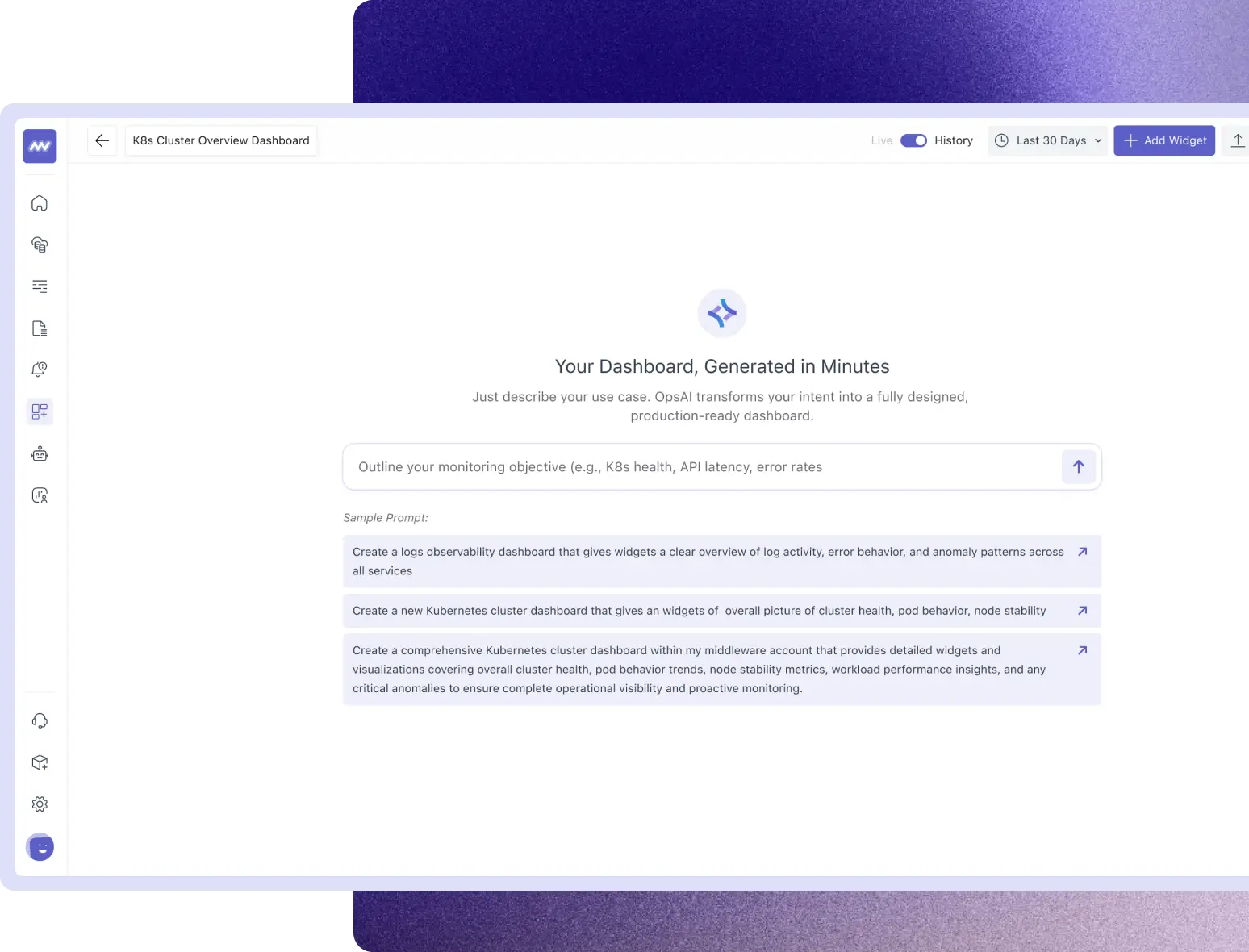Click the Middleware logo icon
The image size is (1249, 952).
point(39,146)
